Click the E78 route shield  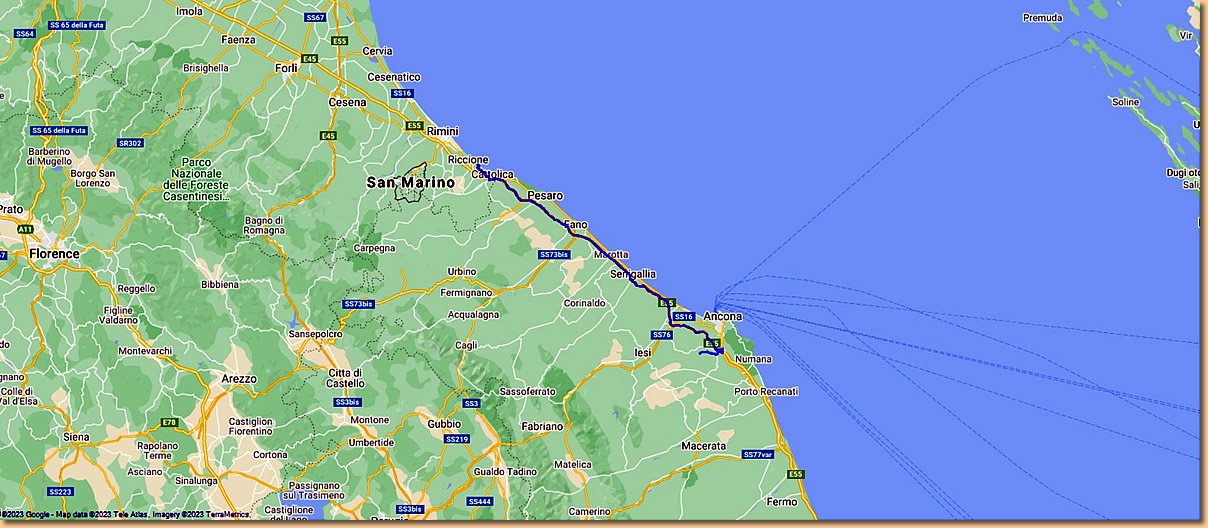[169, 422]
